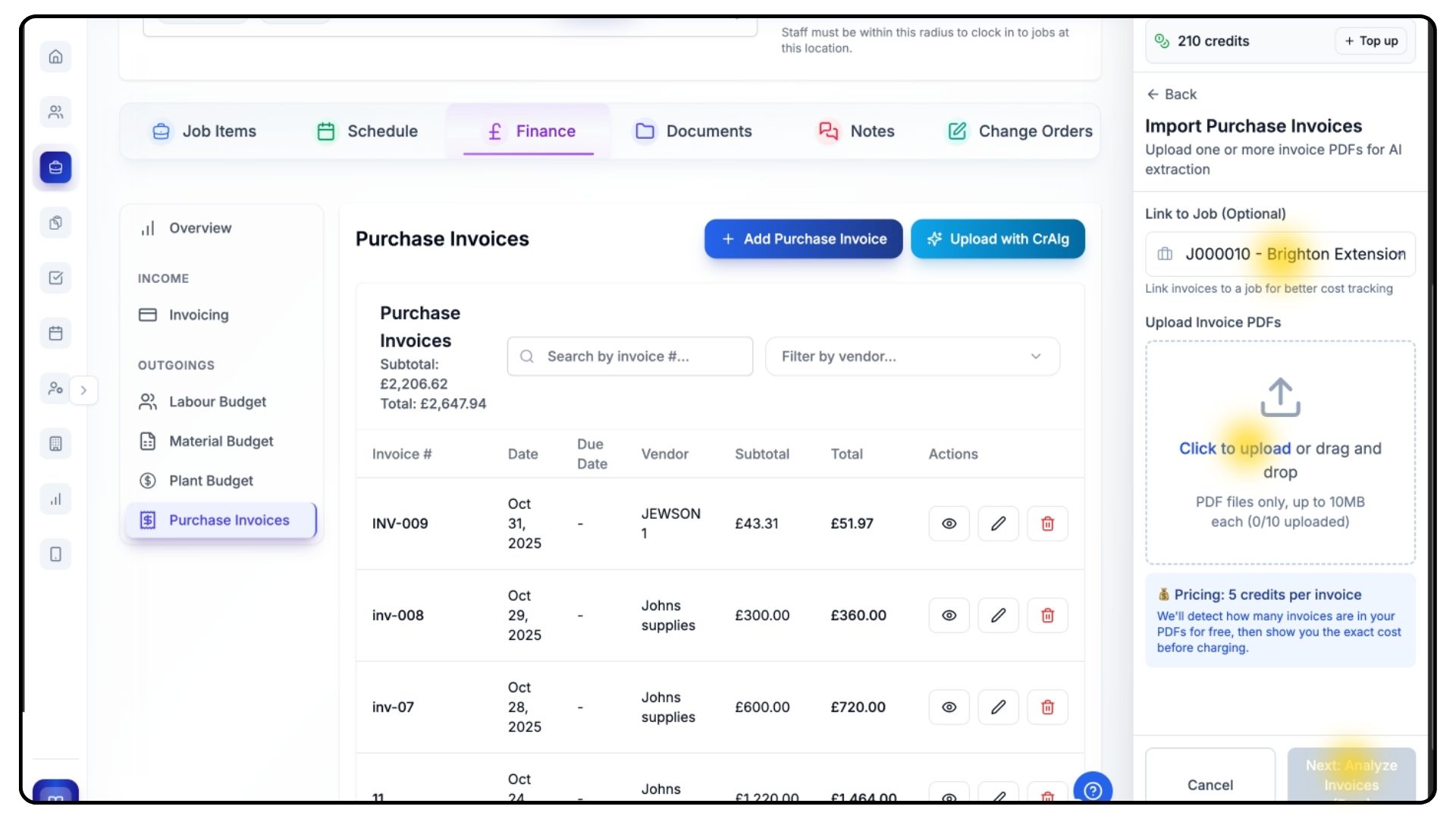Screen dimensions: 1456x819
Task: Click Add Purchase Invoice button
Action: pos(803,239)
